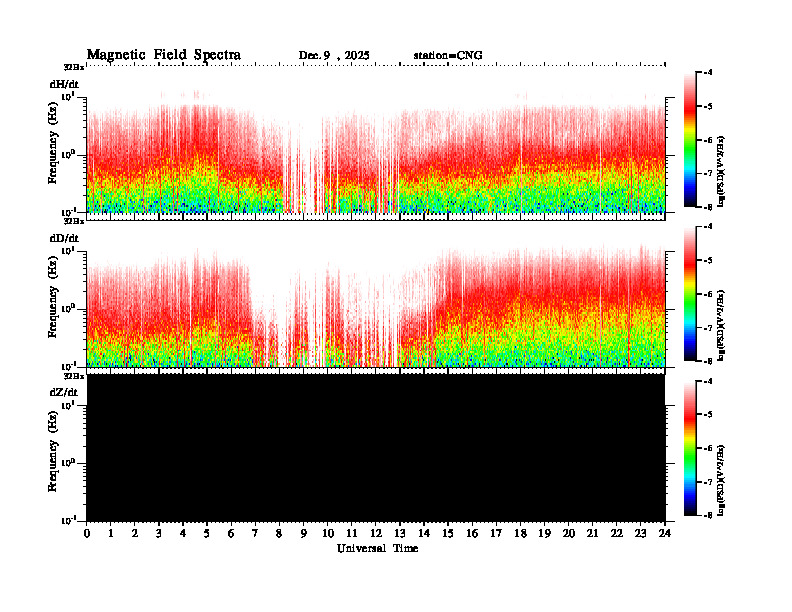The height and width of the screenshot is (612, 792).
Task: Click the dH/dt panel label
Action: coord(64,84)
